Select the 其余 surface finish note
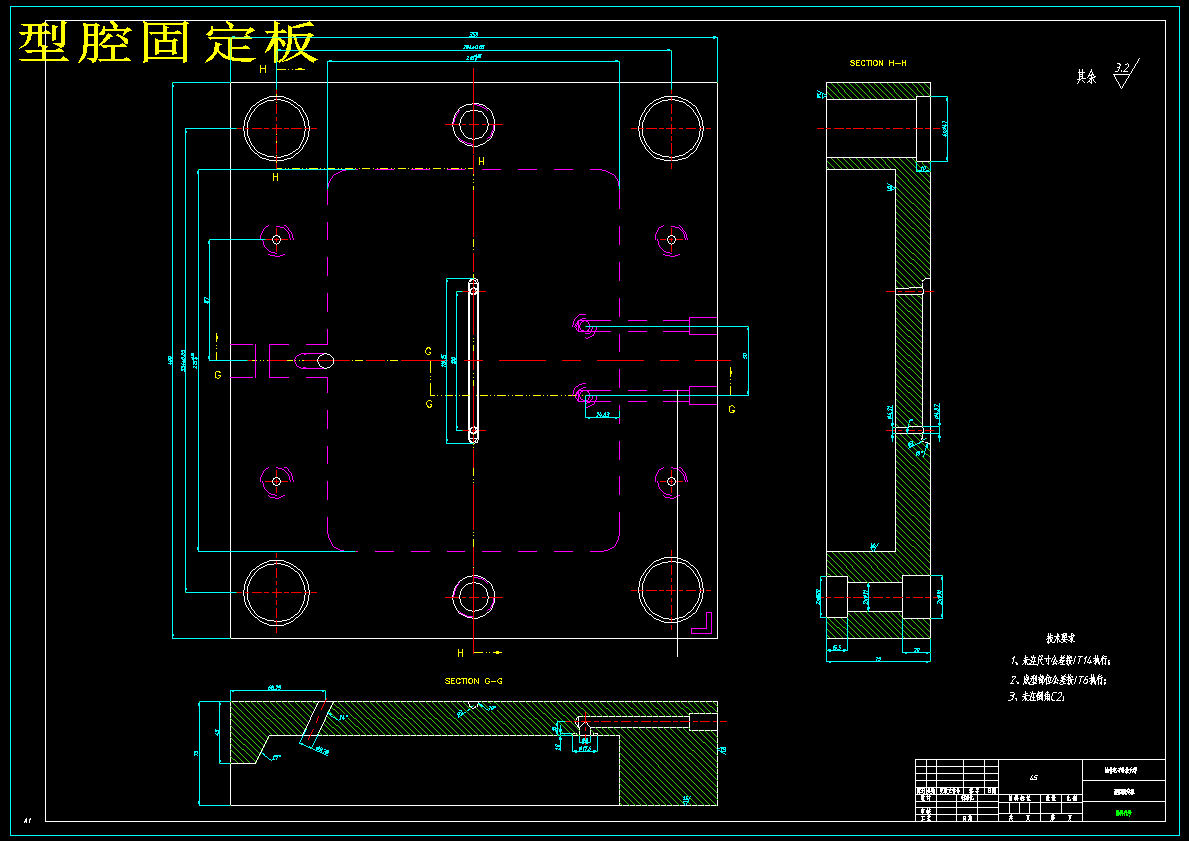 (1086, 77)
